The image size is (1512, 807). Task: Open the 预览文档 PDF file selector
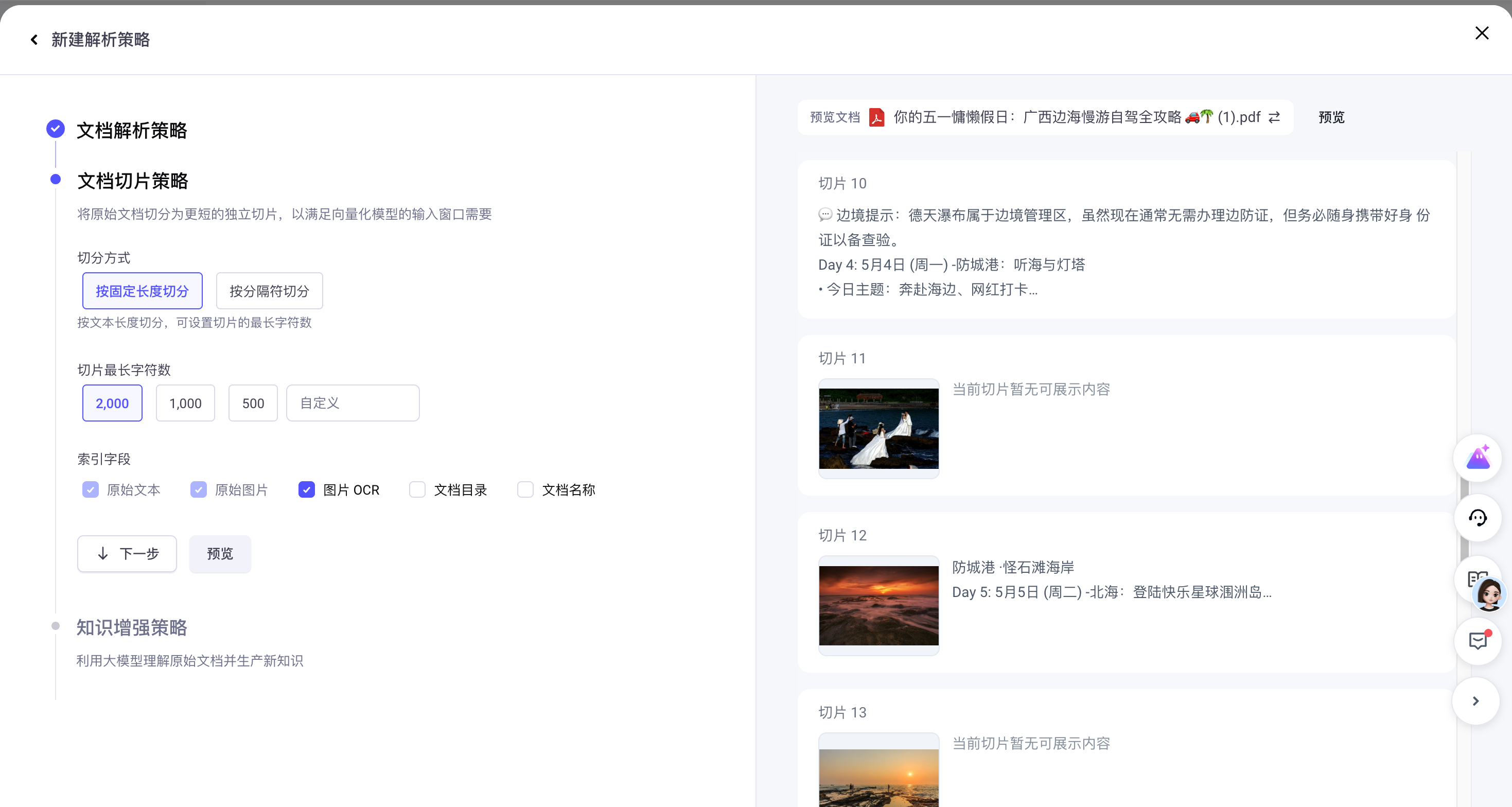tap(1045, 117)
